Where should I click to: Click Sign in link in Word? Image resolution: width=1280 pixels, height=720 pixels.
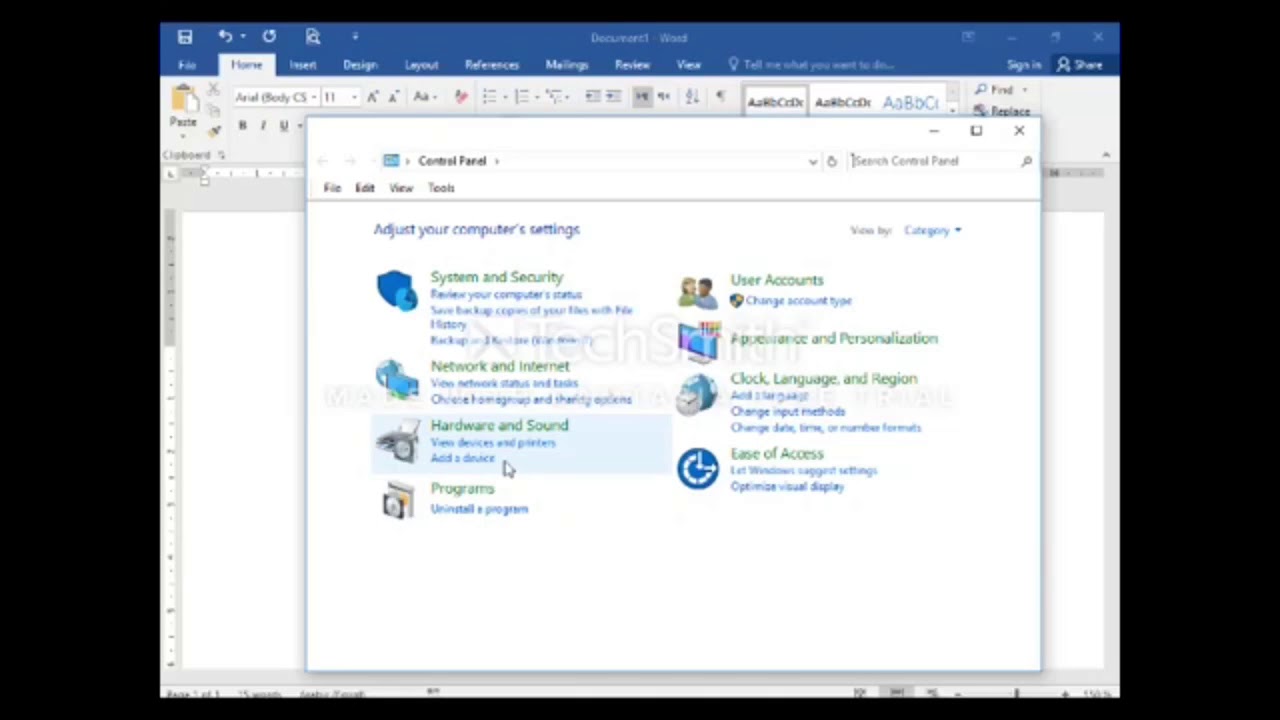[x=1024, y=65]
